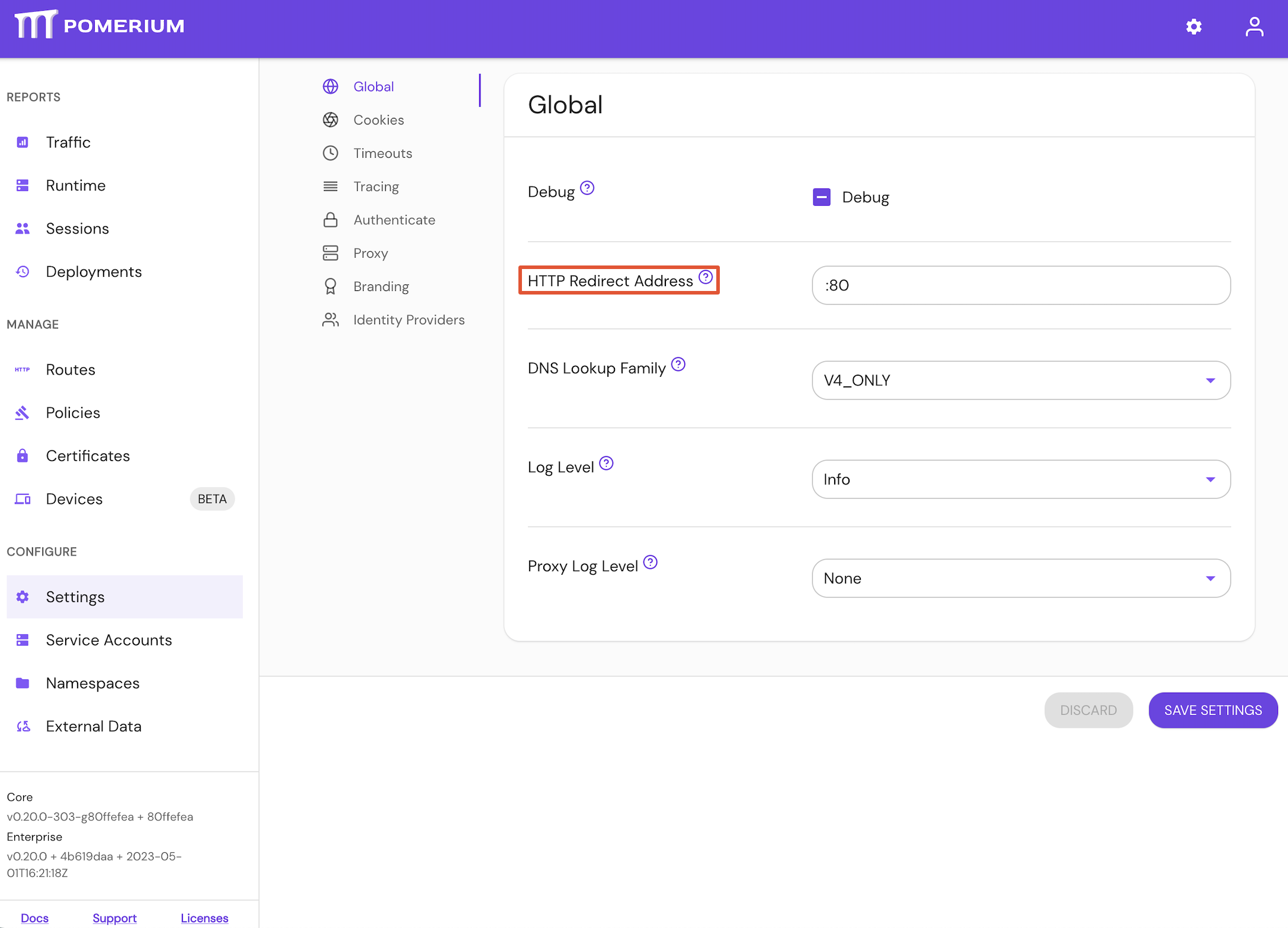Image resolution: width=1288 pixels, height=928 pixels.
Task: Click help icon next to HTTP Redirect Address
Action: point(705,277)
